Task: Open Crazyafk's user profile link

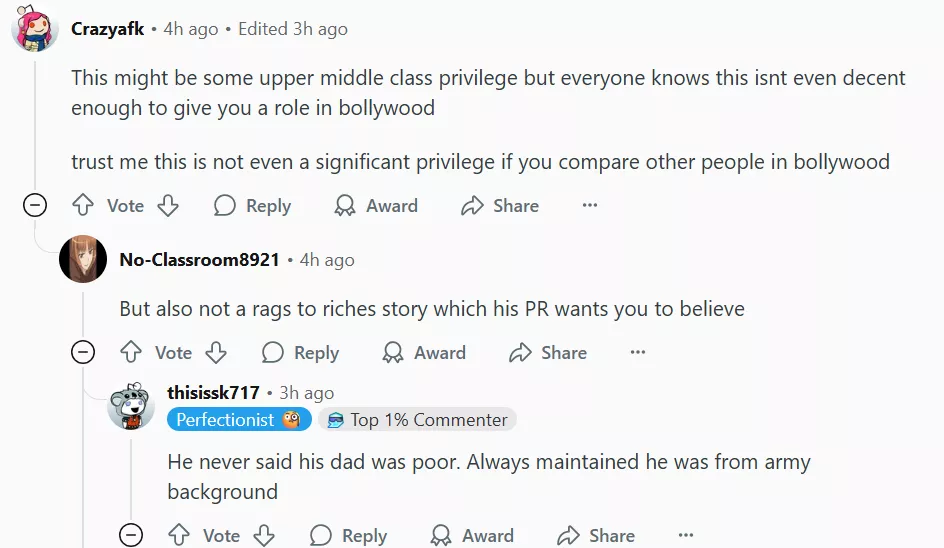Action: click(108, 29)
